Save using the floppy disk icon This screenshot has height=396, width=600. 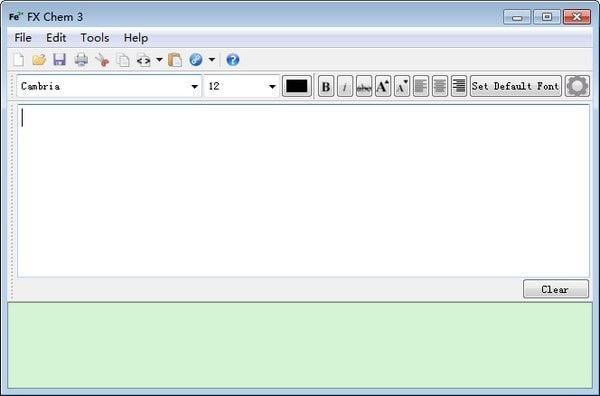click(60, 60)
